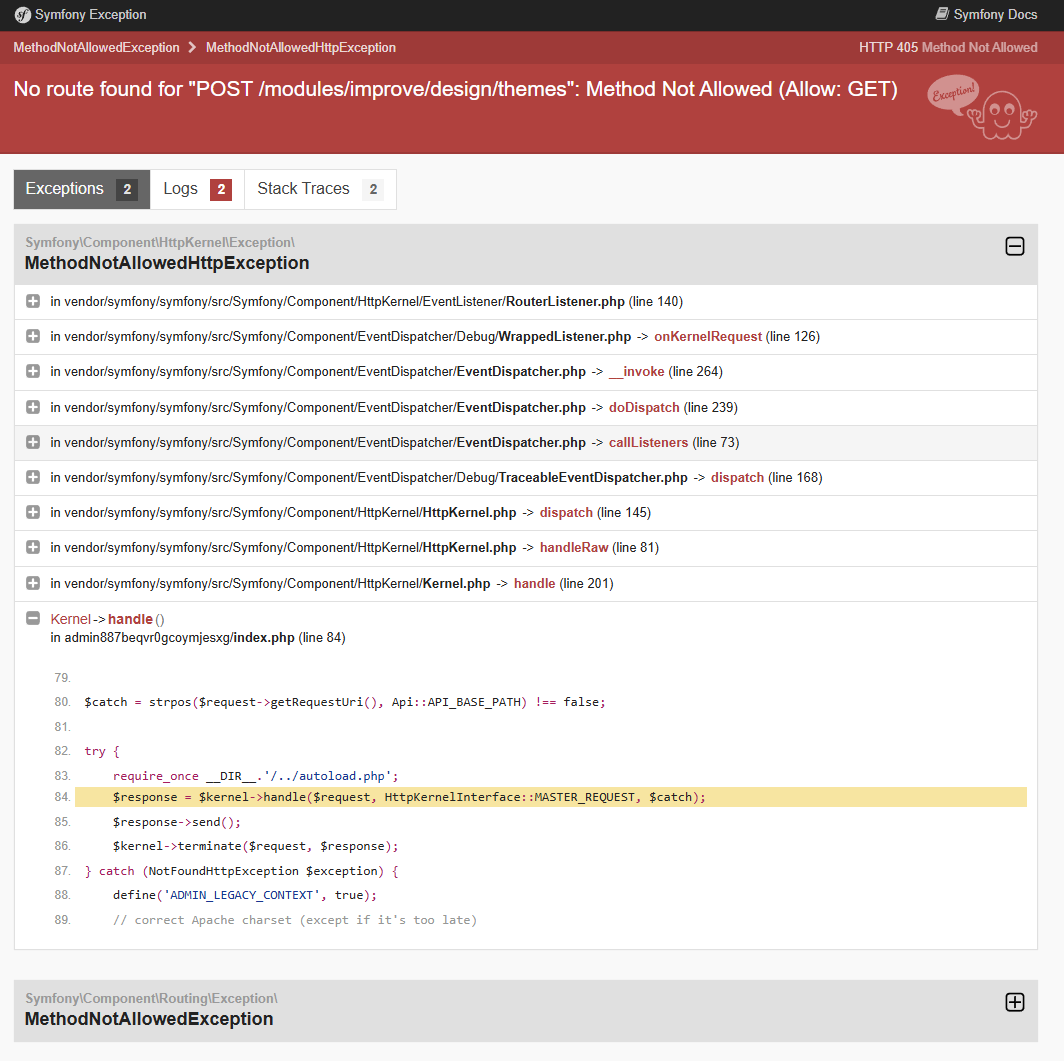Expand the HttpKernel.php handleRaw trace
This screenshot has height=1061, width=1064.
pos(33,547)
